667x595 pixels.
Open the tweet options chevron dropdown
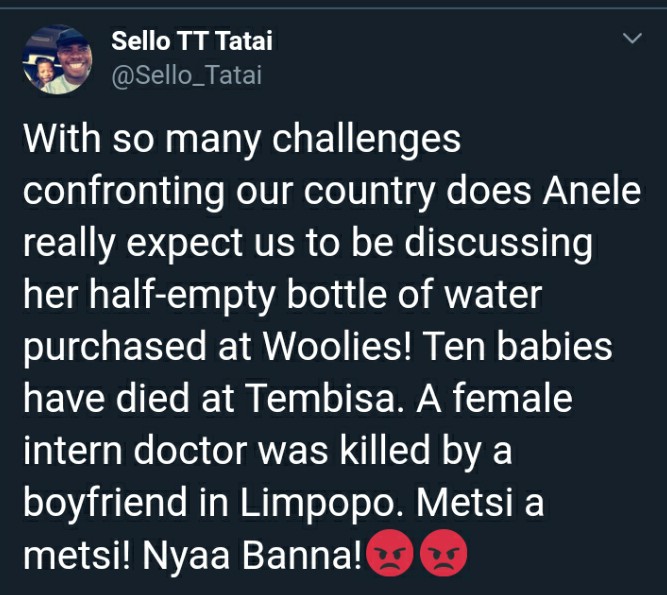pos(632,38)
